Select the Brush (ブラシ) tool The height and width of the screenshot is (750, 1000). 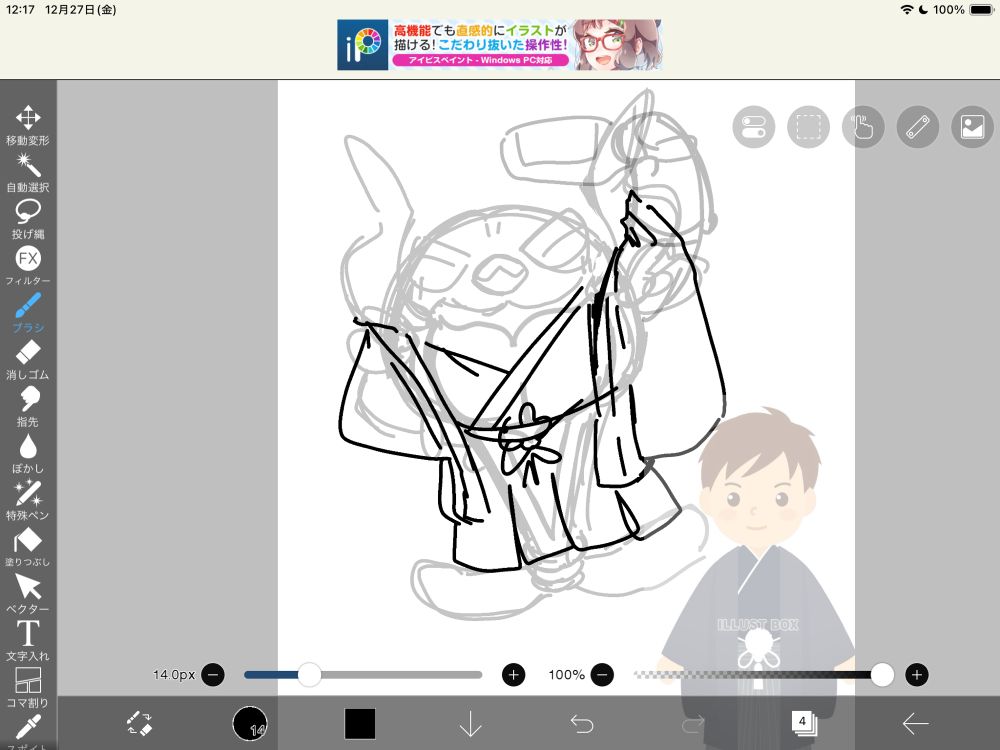tap(28, 312)
